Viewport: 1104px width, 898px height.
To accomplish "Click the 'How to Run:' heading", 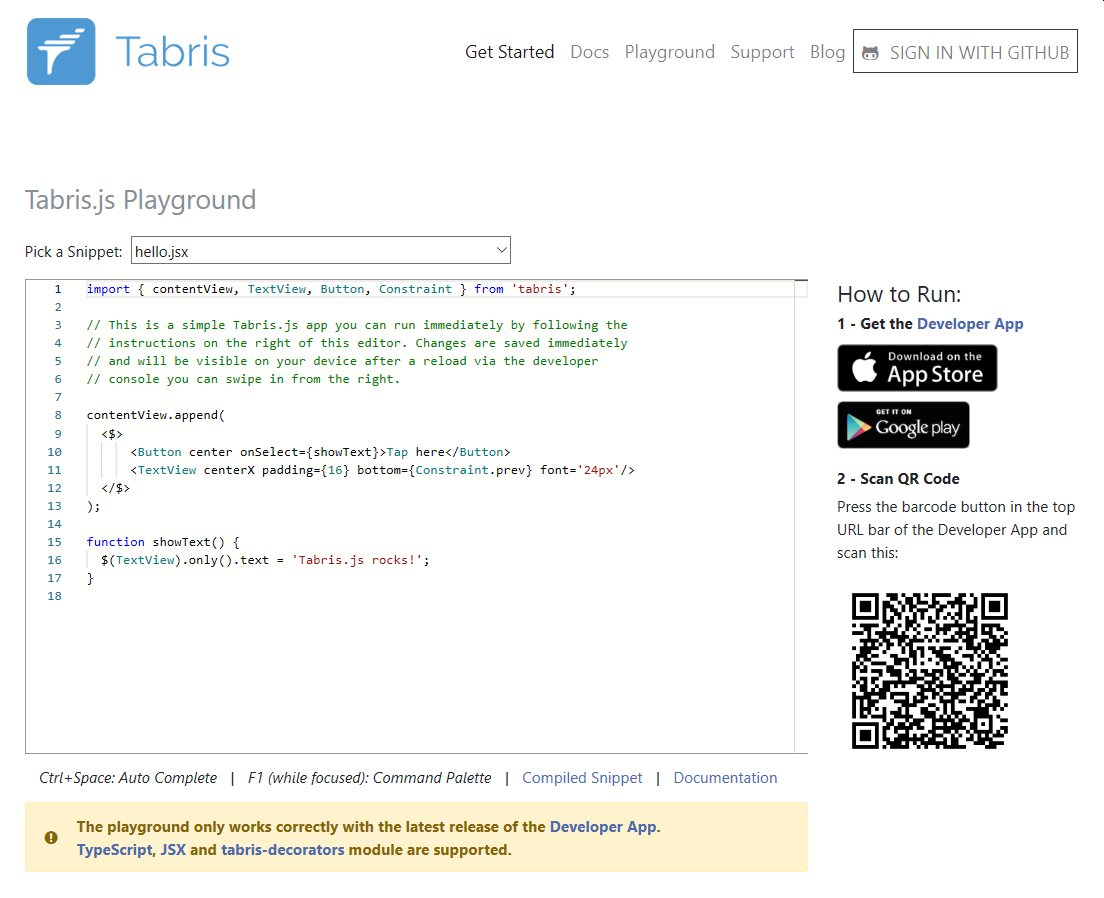I will point(899,294).
